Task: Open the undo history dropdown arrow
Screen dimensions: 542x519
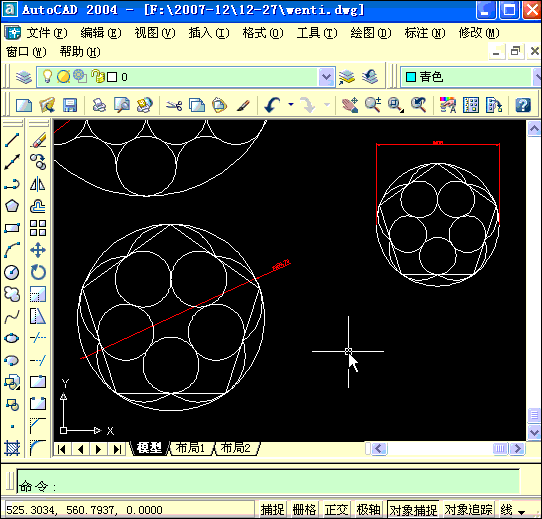Action: (291, 104)
